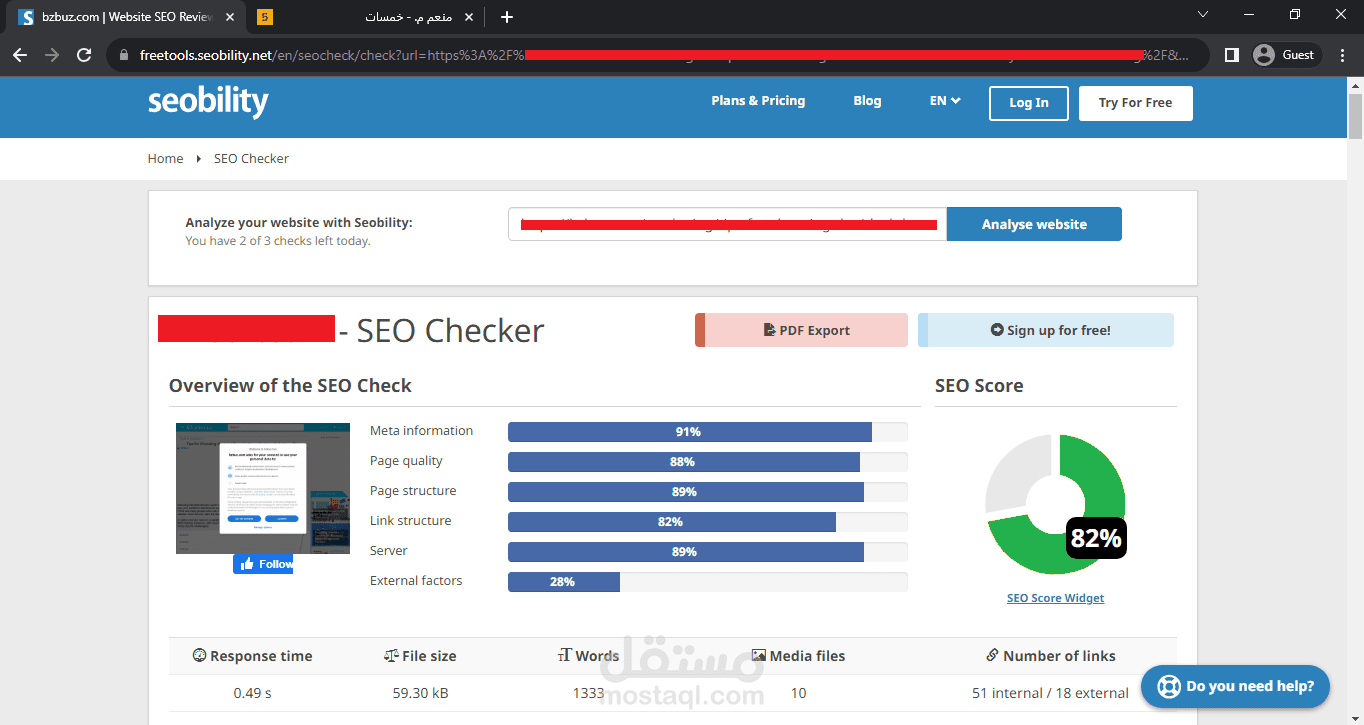Open the Chrome three-dot menu
Viewport: 1364px width, 725px height.
point(1343,55)
